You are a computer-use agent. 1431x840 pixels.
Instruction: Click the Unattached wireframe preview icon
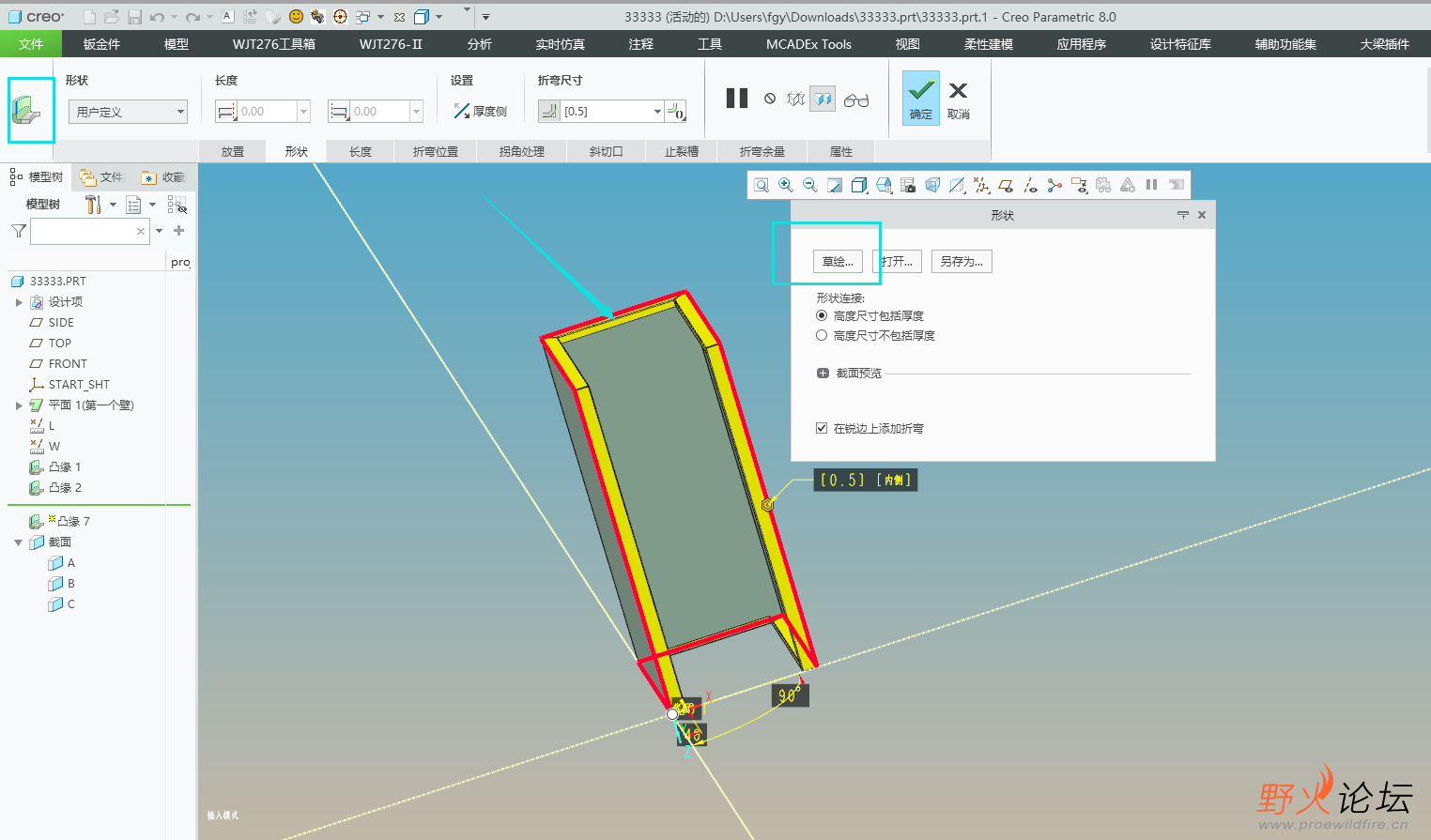pyautogui.click(x=796, y=99)
